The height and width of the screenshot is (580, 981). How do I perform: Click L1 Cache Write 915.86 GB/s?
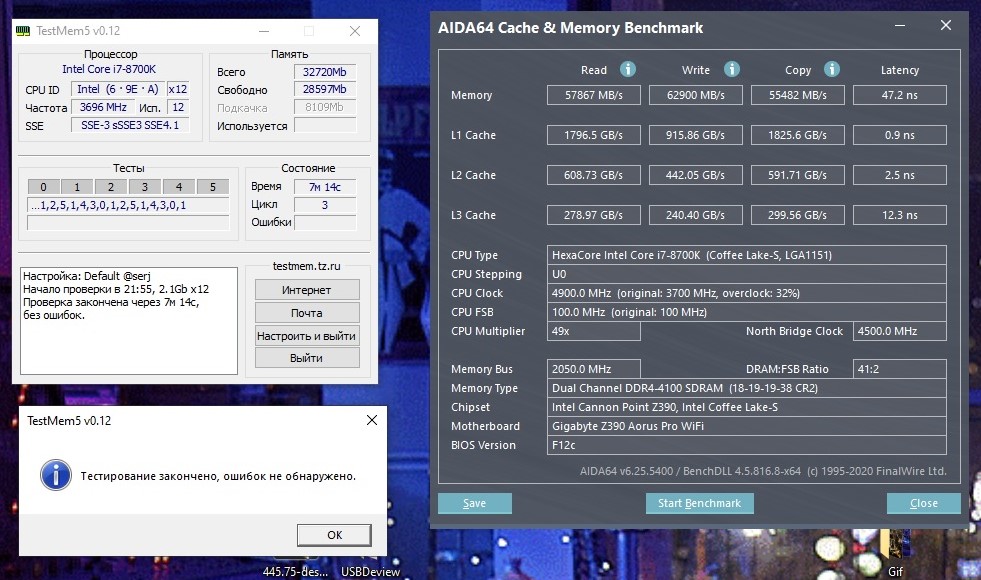[696, 135]
